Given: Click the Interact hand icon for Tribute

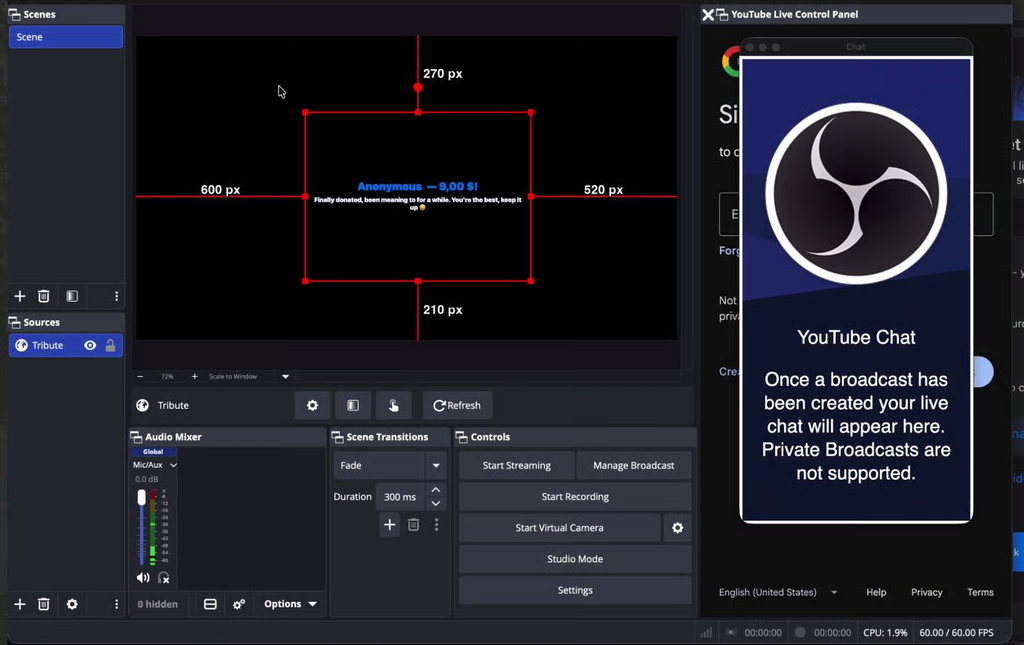Looking at the screenshot, I should [393, 405].
